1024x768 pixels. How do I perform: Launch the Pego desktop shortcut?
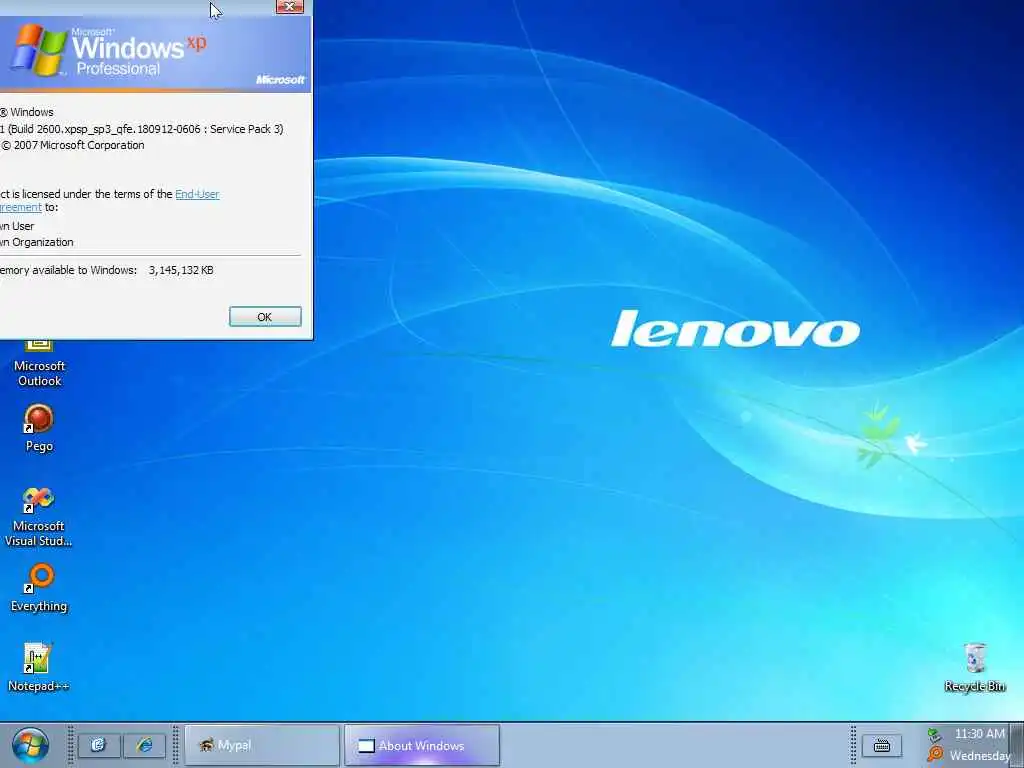39,428
